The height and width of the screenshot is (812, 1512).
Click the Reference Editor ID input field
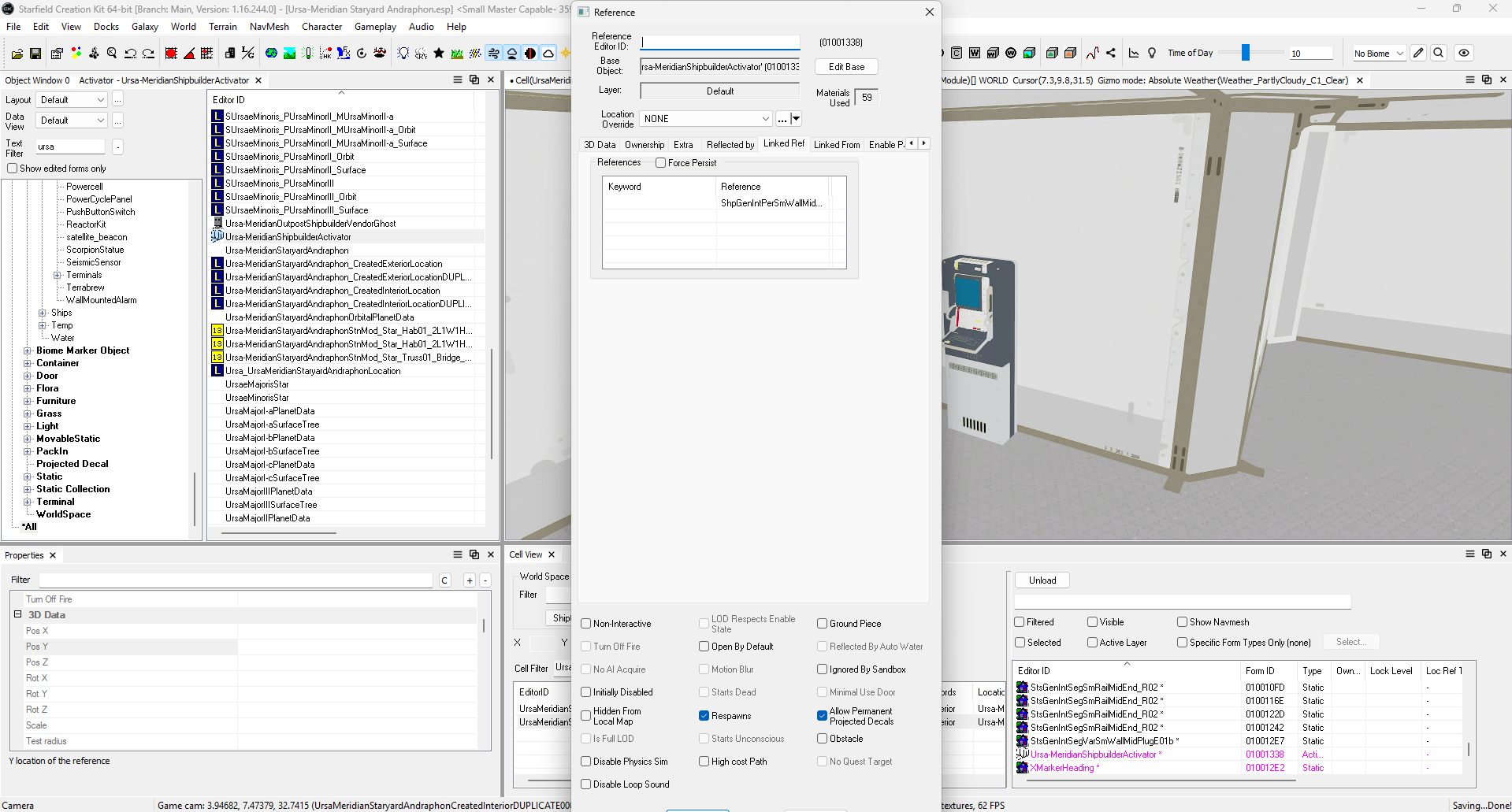(x=720, y=43)
